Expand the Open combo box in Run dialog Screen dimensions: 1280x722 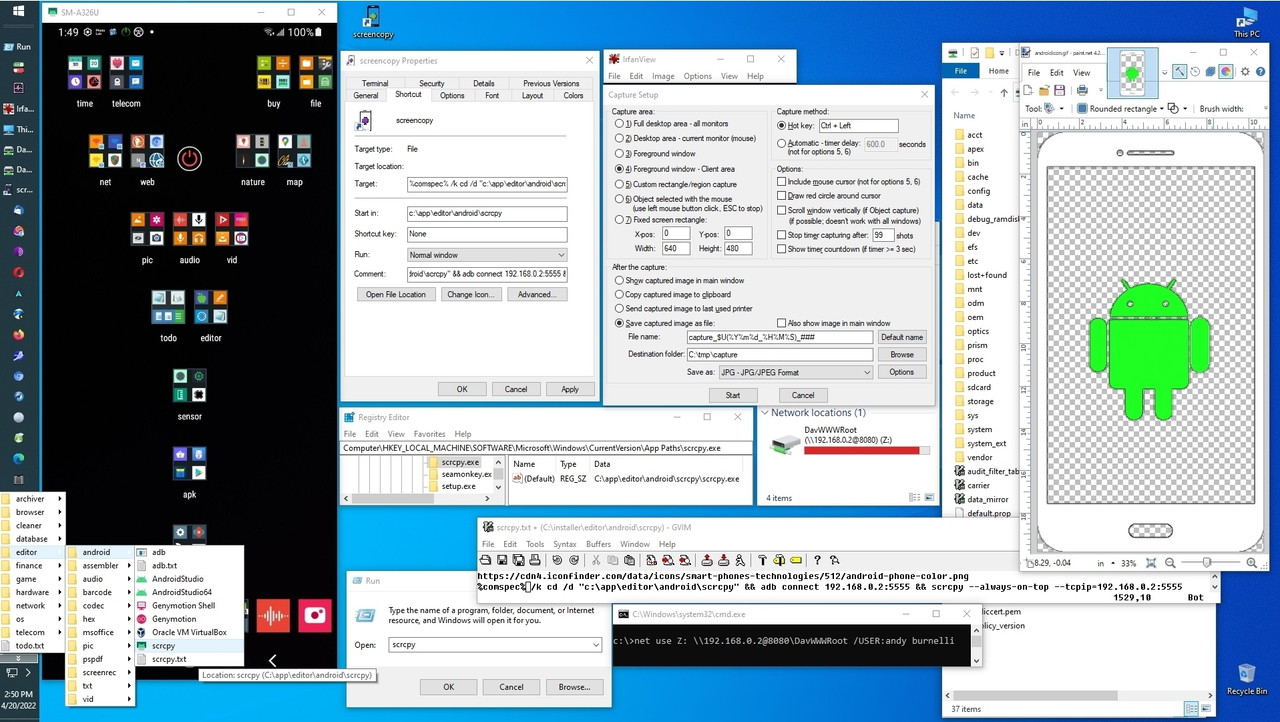pyautogui.click(x=596, y=645)
